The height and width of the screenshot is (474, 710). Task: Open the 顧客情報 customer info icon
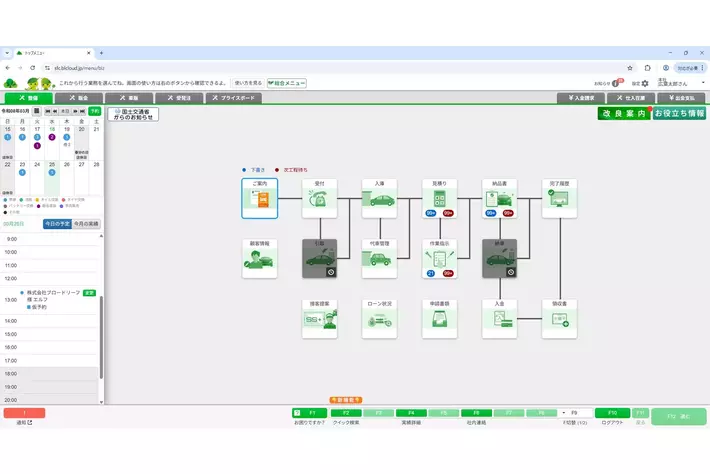260,259
